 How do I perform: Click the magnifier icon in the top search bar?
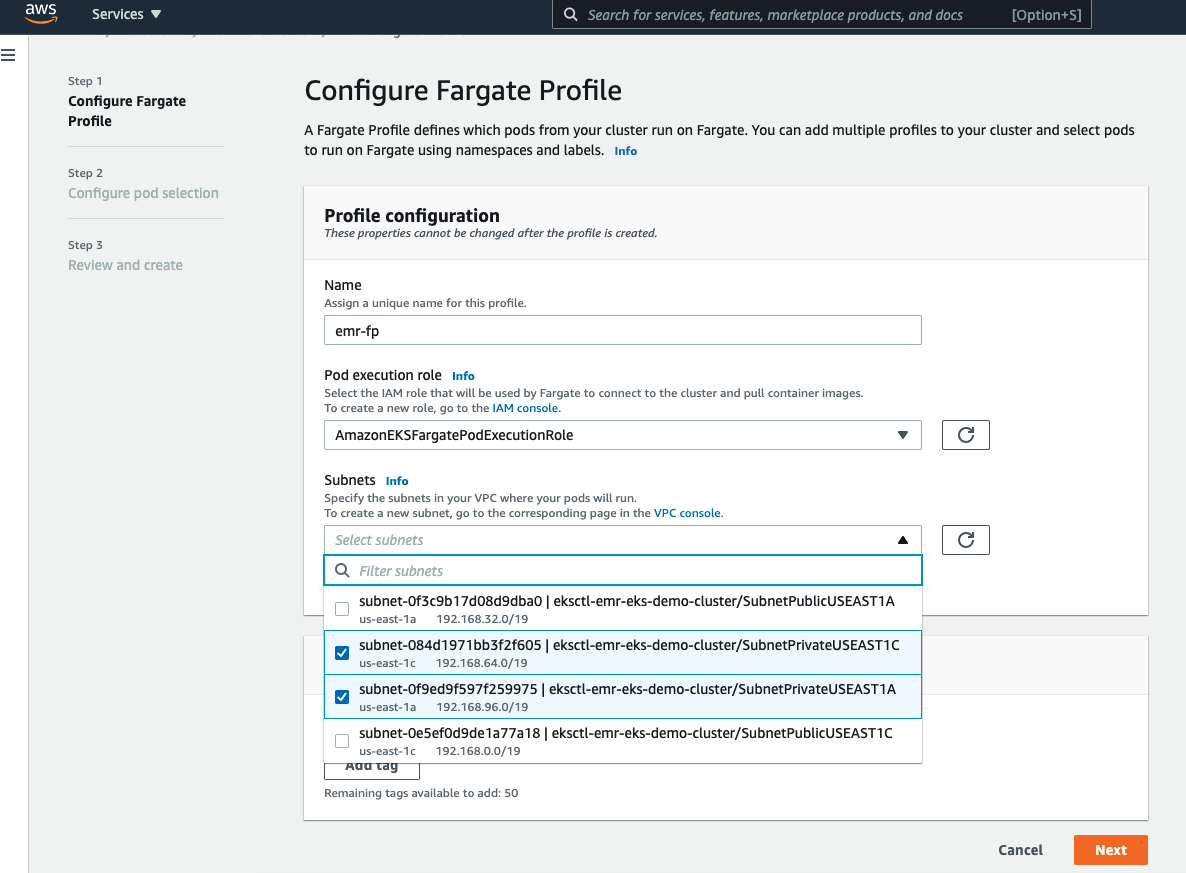click(570, 15)
